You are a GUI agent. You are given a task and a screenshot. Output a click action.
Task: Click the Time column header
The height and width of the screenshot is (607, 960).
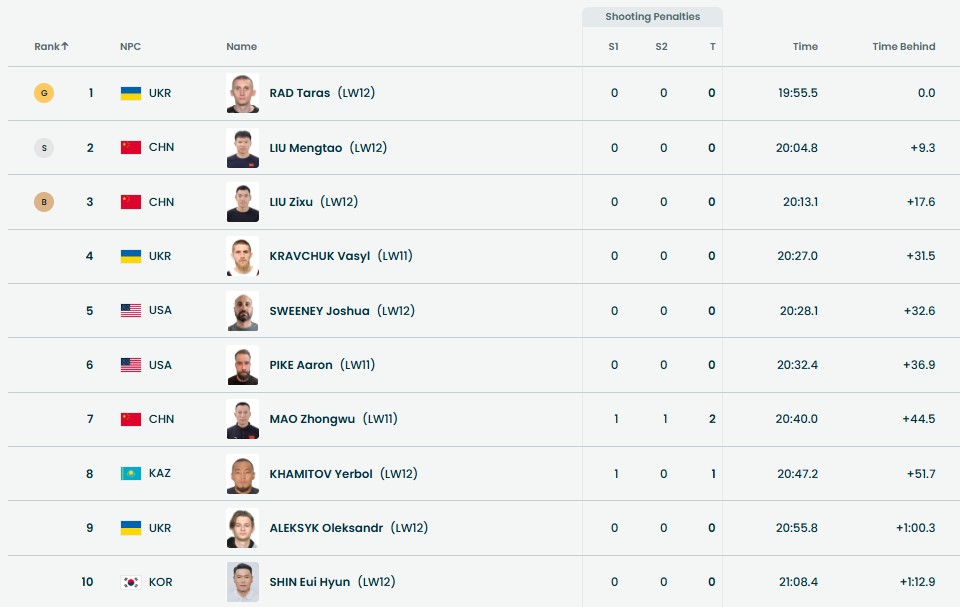point(805,47)
